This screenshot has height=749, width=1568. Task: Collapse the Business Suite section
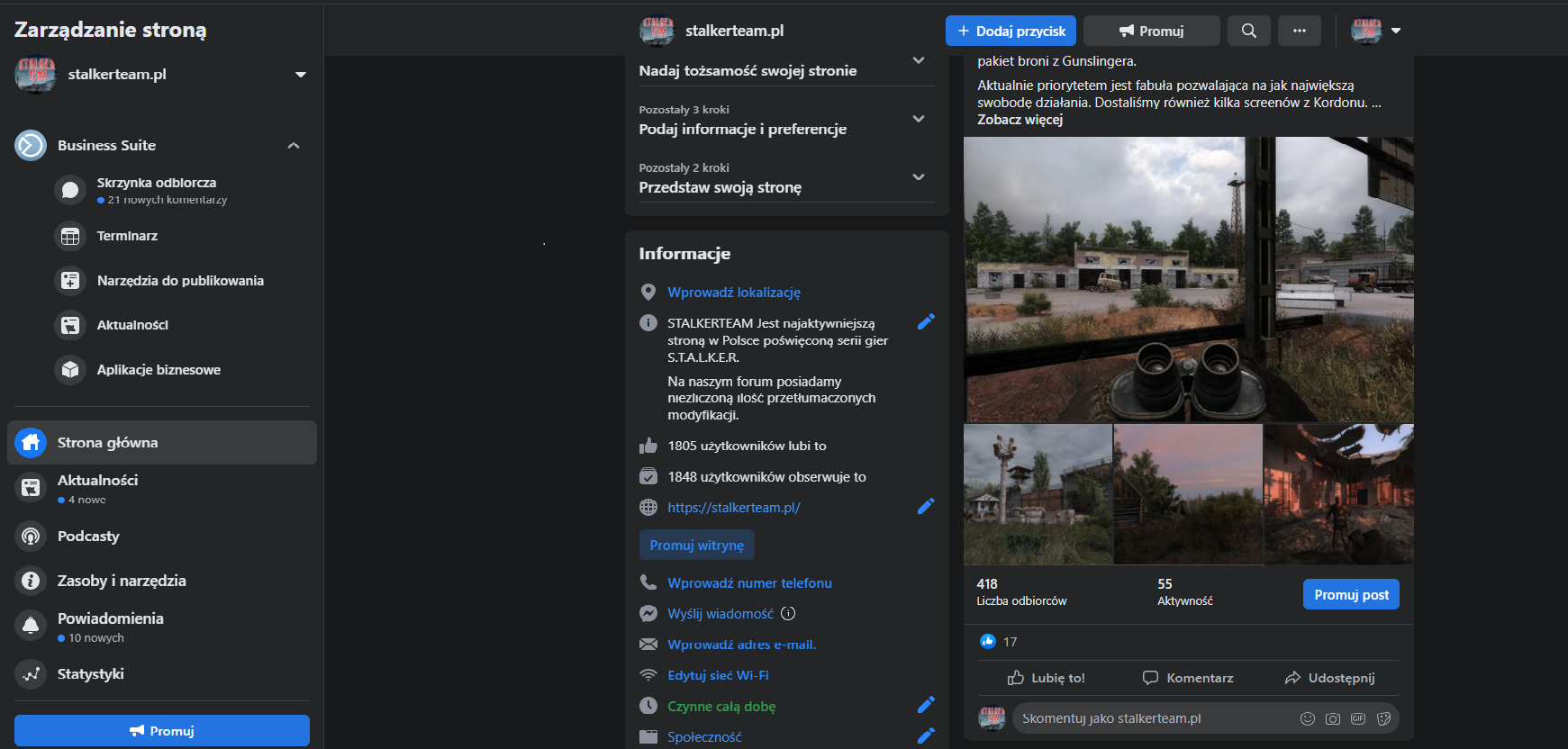coord(294,145)
